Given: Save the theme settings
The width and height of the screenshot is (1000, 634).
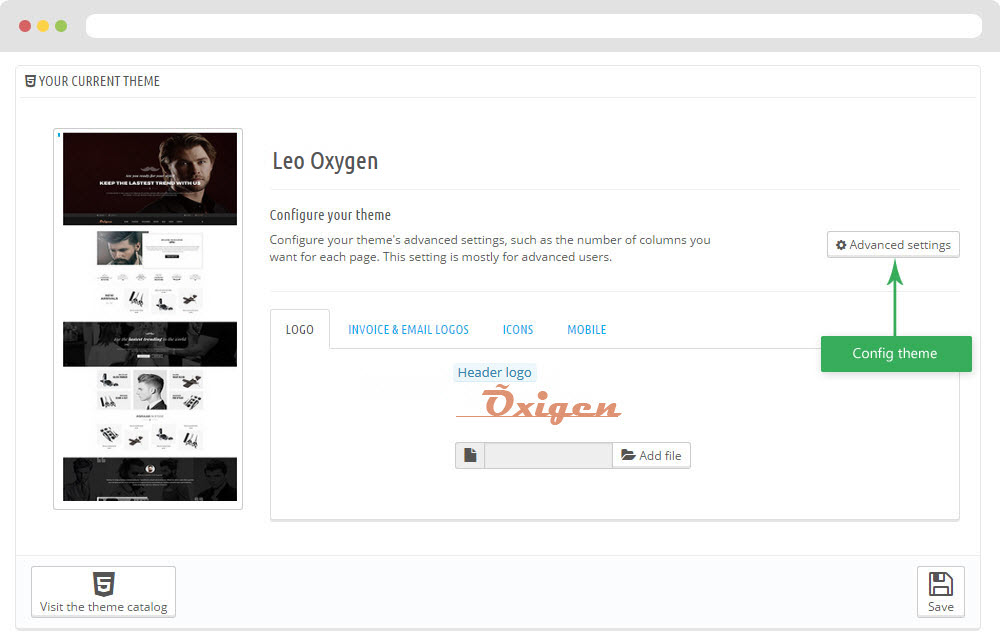Looking at the screenshot, I should point(941,592).
